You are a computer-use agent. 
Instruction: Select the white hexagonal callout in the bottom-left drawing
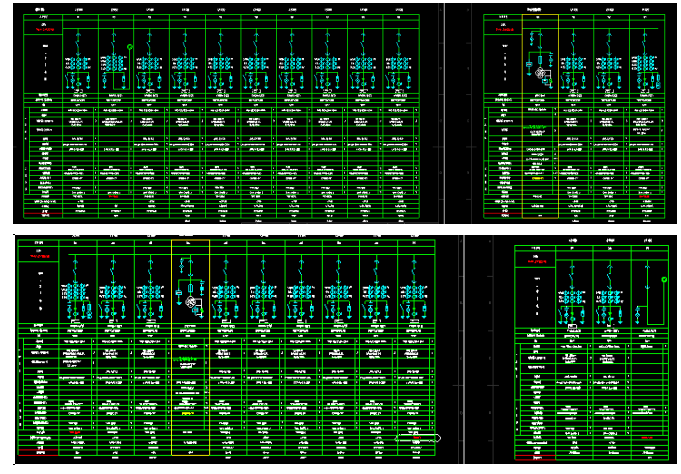pyautogui.click(x=417, y=438)
